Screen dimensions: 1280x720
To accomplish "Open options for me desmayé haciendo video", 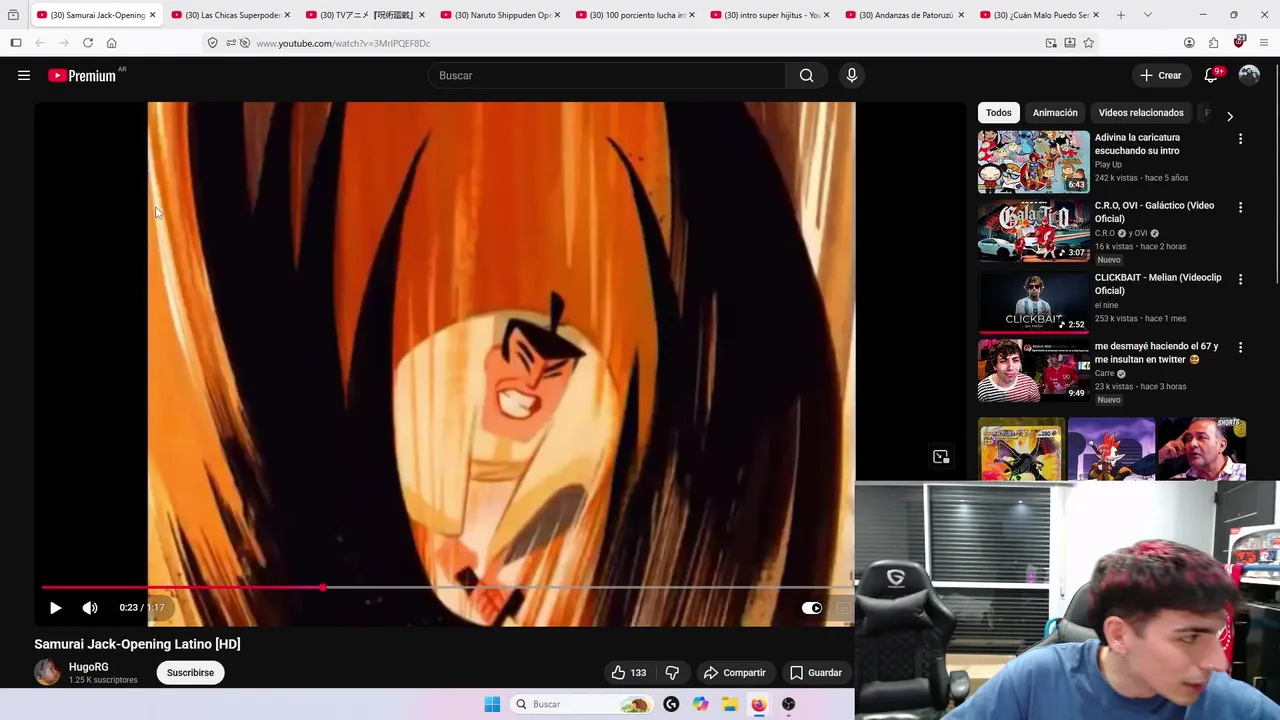I will (1240, 347).
